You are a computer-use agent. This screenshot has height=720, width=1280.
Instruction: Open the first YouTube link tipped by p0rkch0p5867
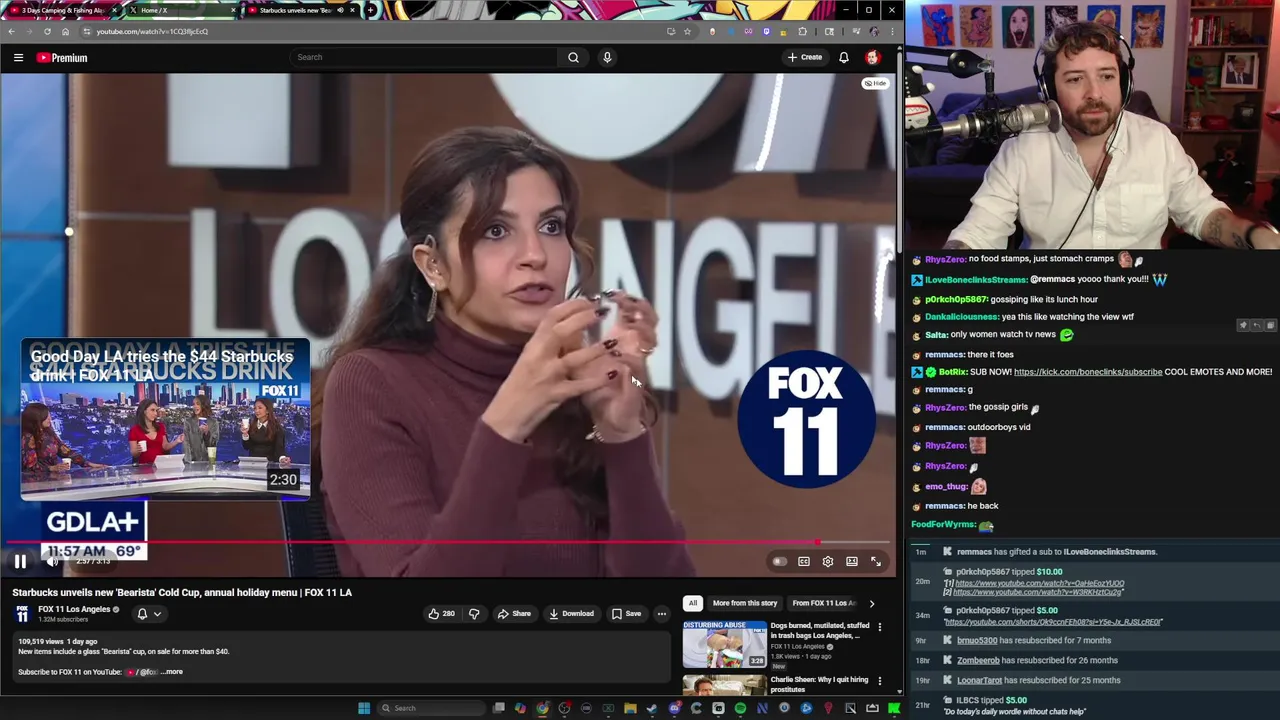tap(1039, 583)
